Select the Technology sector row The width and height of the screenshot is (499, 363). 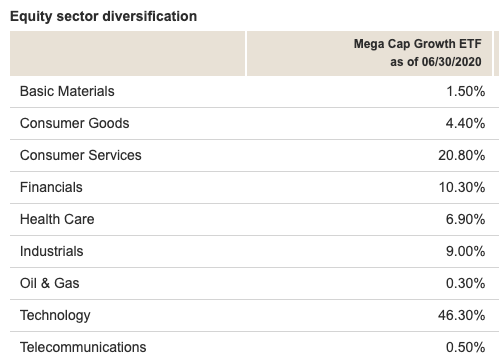tap(254, 316)
